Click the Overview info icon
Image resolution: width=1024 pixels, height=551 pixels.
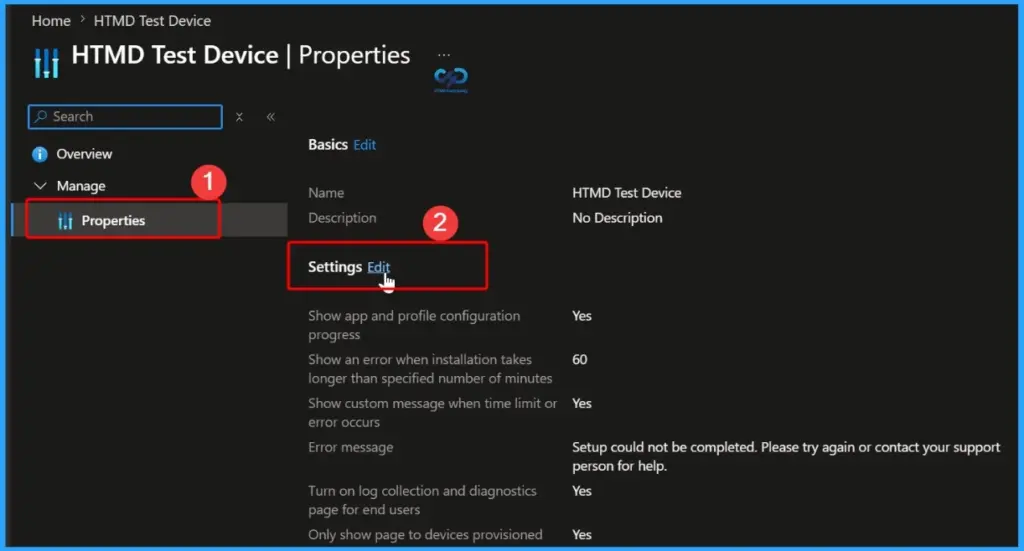(x=40, y=154)
